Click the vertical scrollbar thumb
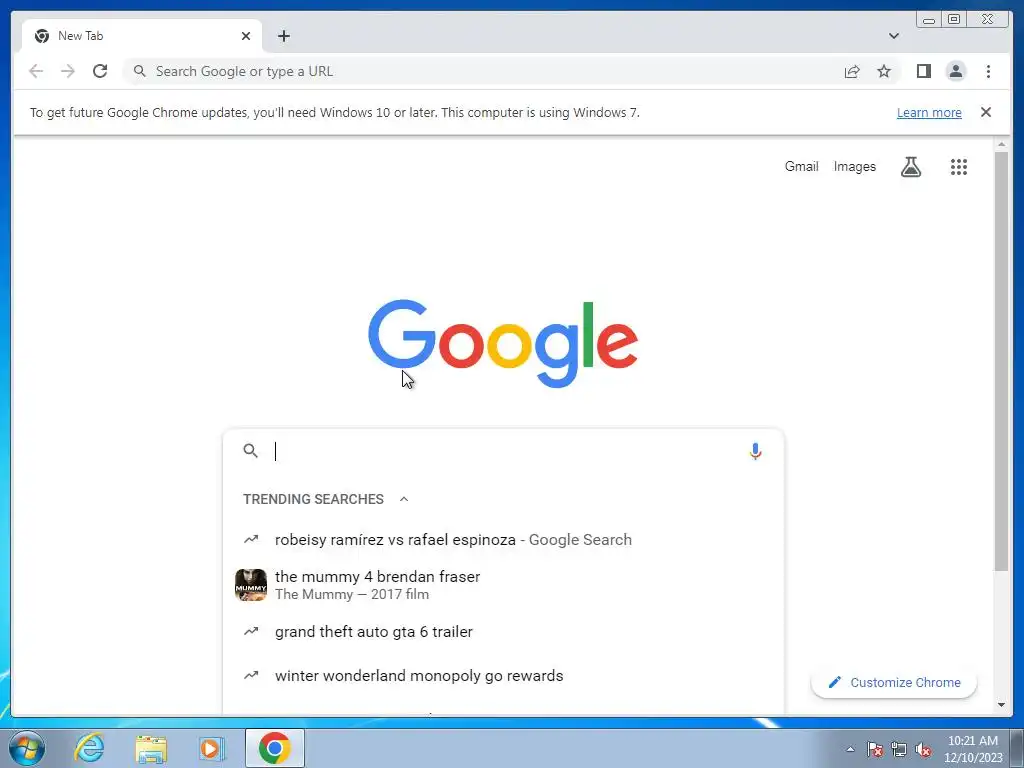Viewport: 1024px width, 768px height. pos(1001,361)
